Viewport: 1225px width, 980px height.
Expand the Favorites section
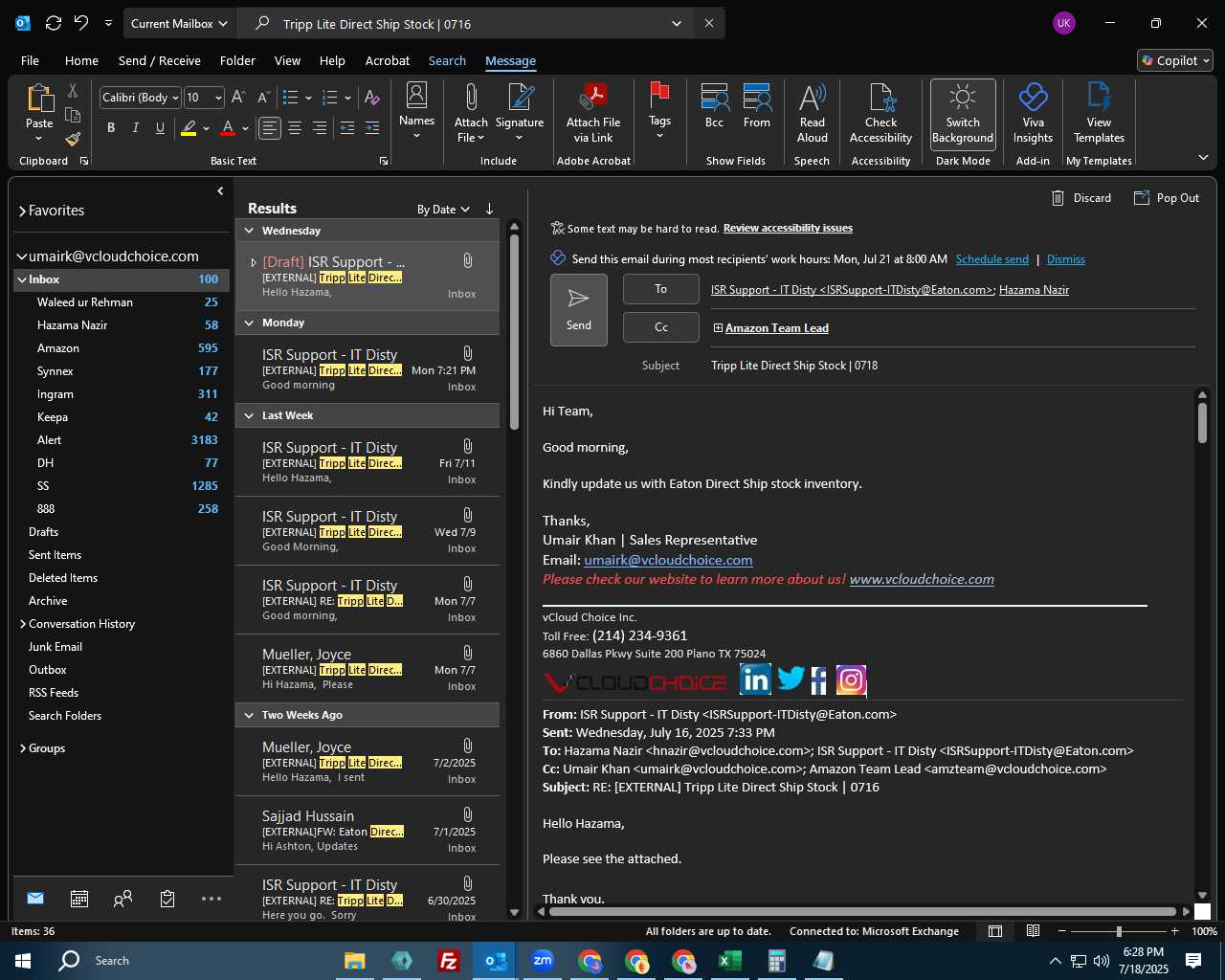(22, 211)
